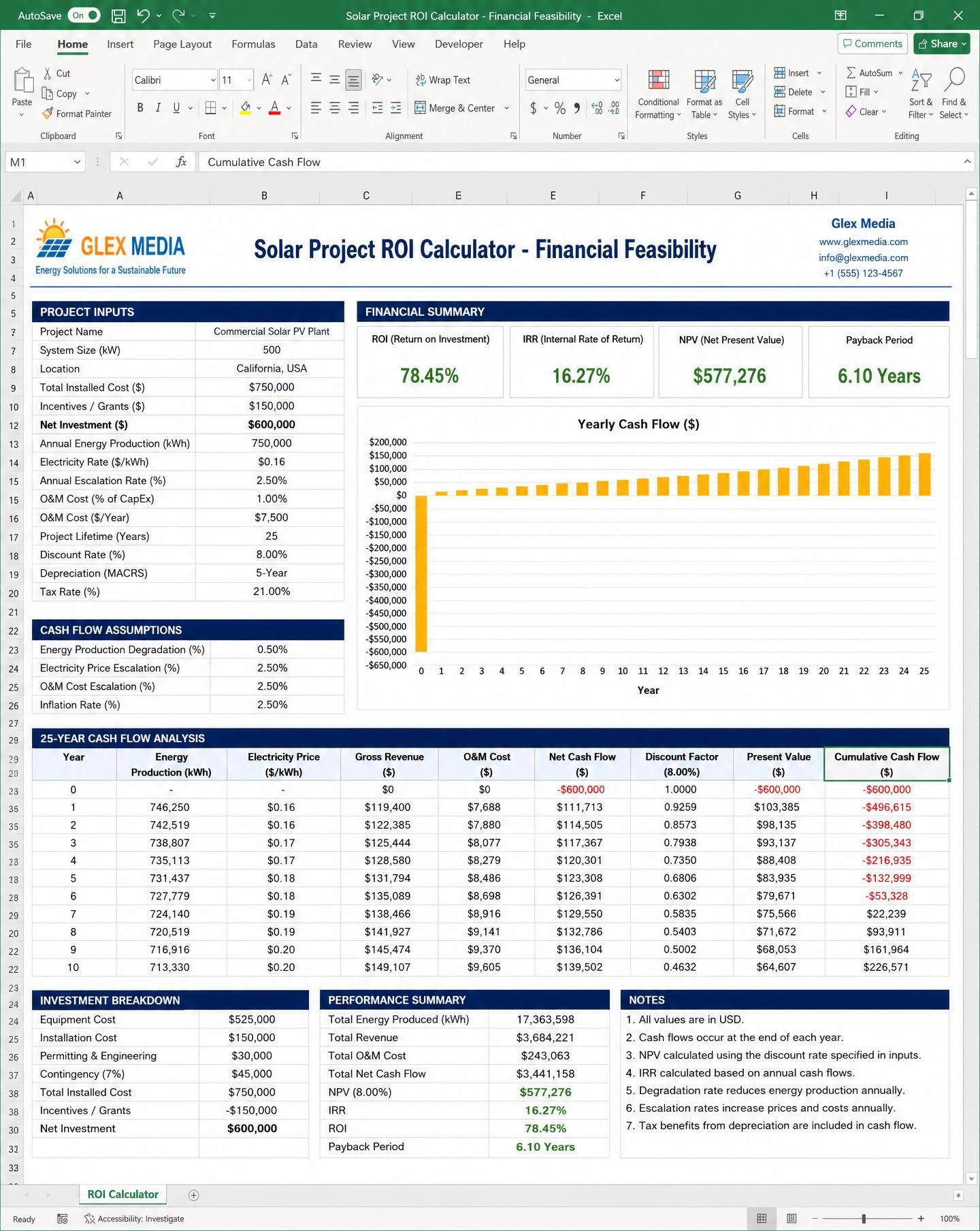Toggle Italic formatting

158,108
